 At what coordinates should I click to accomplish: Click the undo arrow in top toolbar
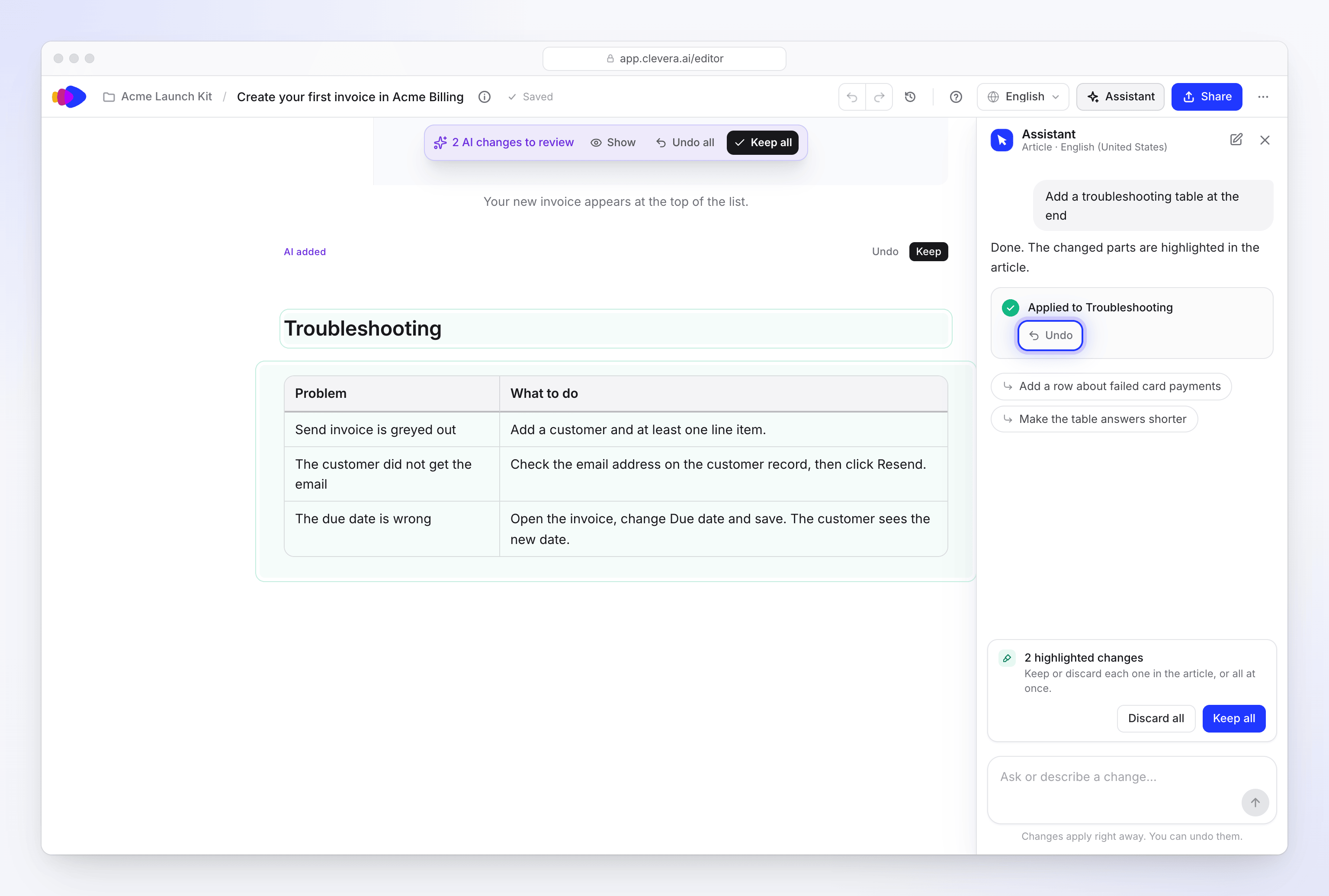point(852,96)
